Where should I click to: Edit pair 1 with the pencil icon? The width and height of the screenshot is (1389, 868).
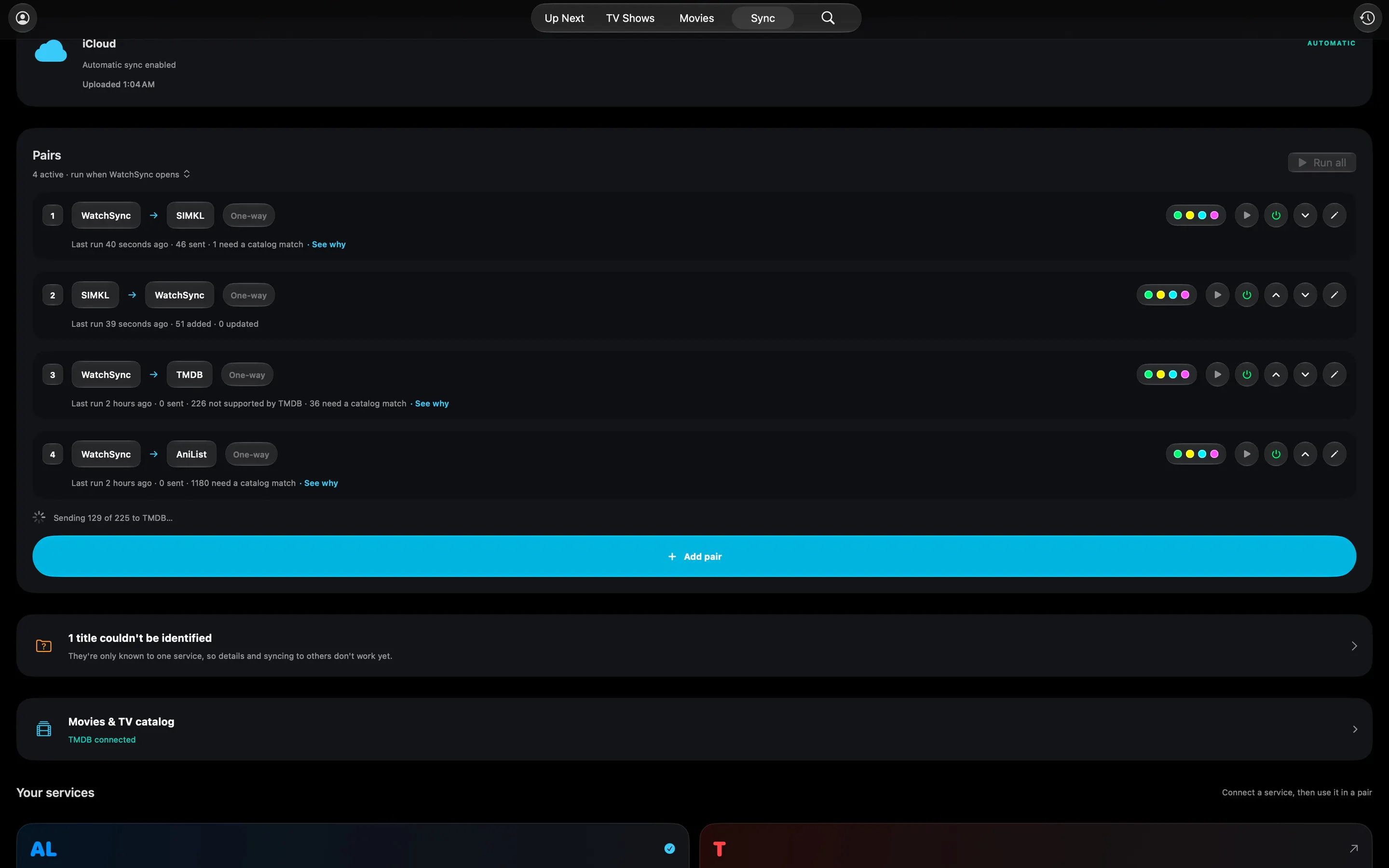(x=1334, y=215)
